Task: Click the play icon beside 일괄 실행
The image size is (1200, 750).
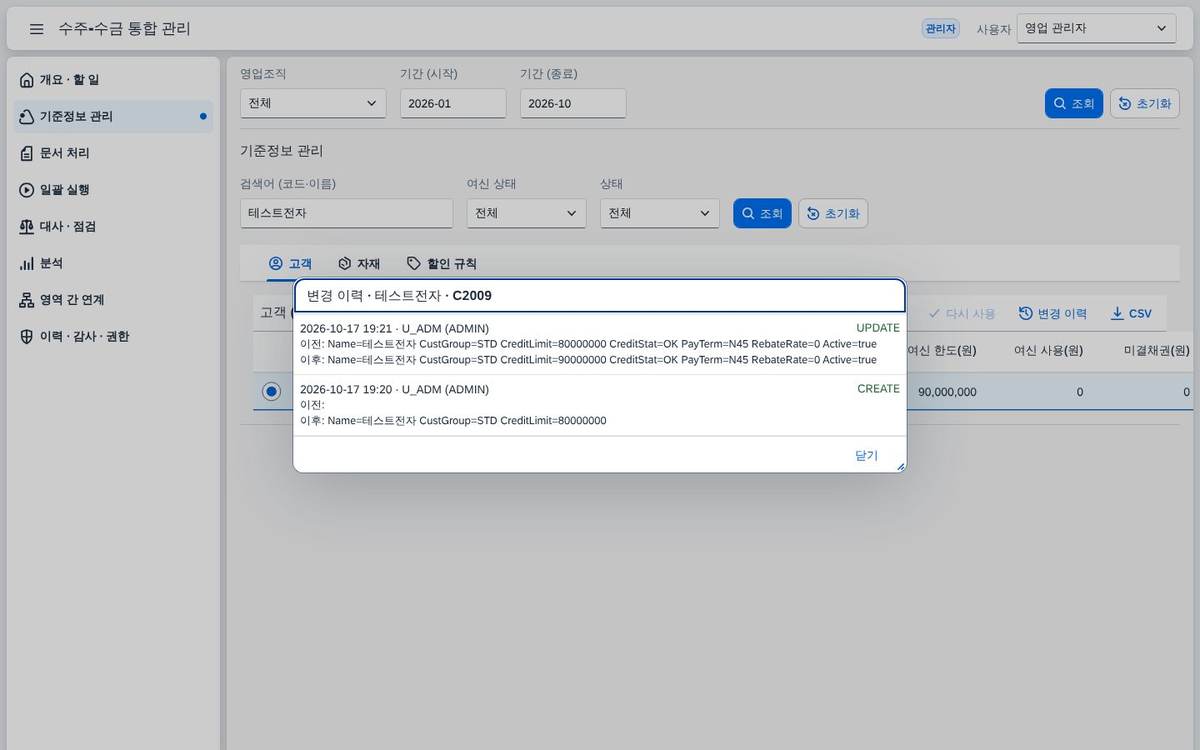Action: 27,190
